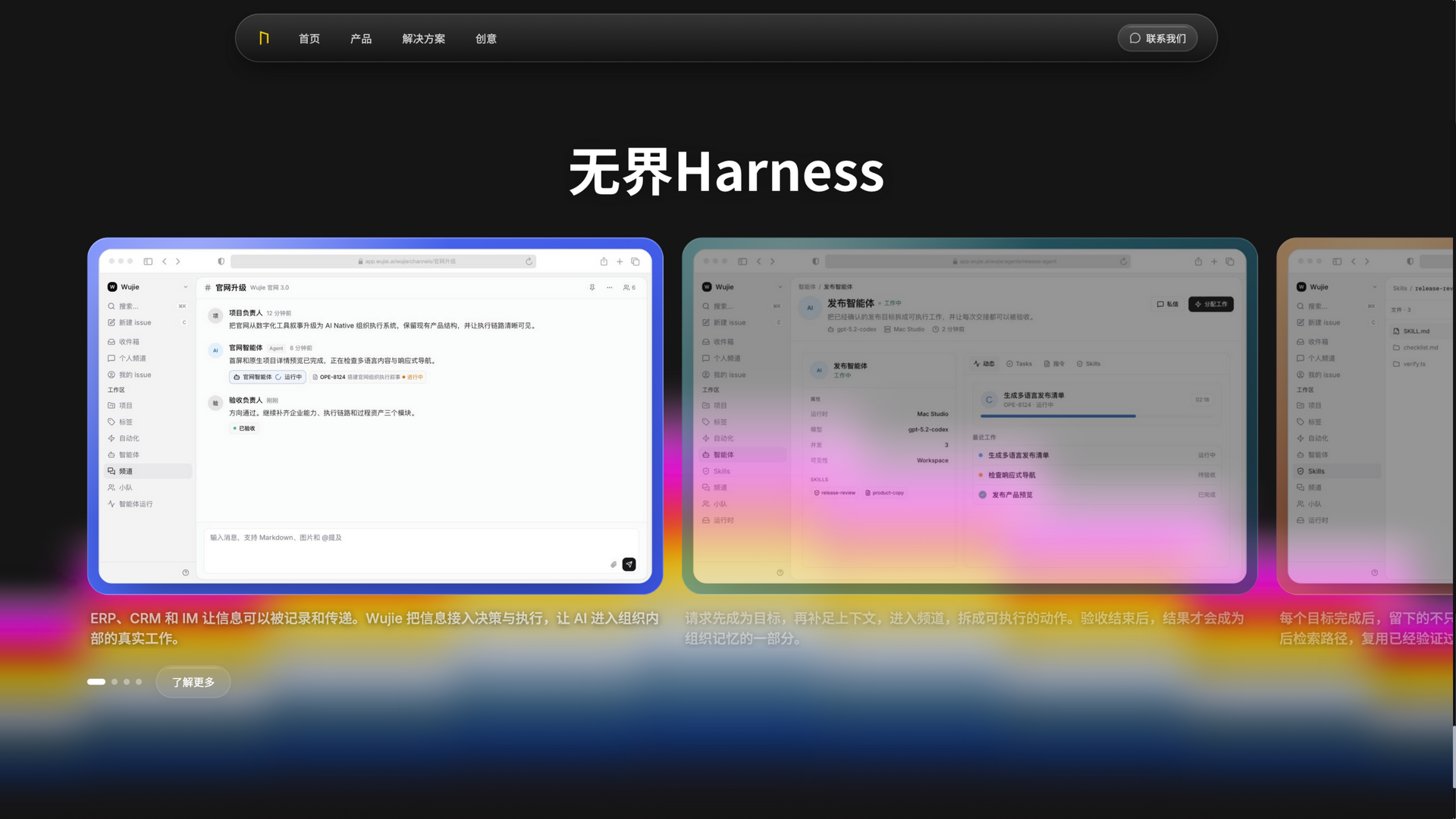The height and width of the screenshot is (819, 1456).
Task: Select 频道 in 官网升级 mockup sidebar
Action: 147,472
